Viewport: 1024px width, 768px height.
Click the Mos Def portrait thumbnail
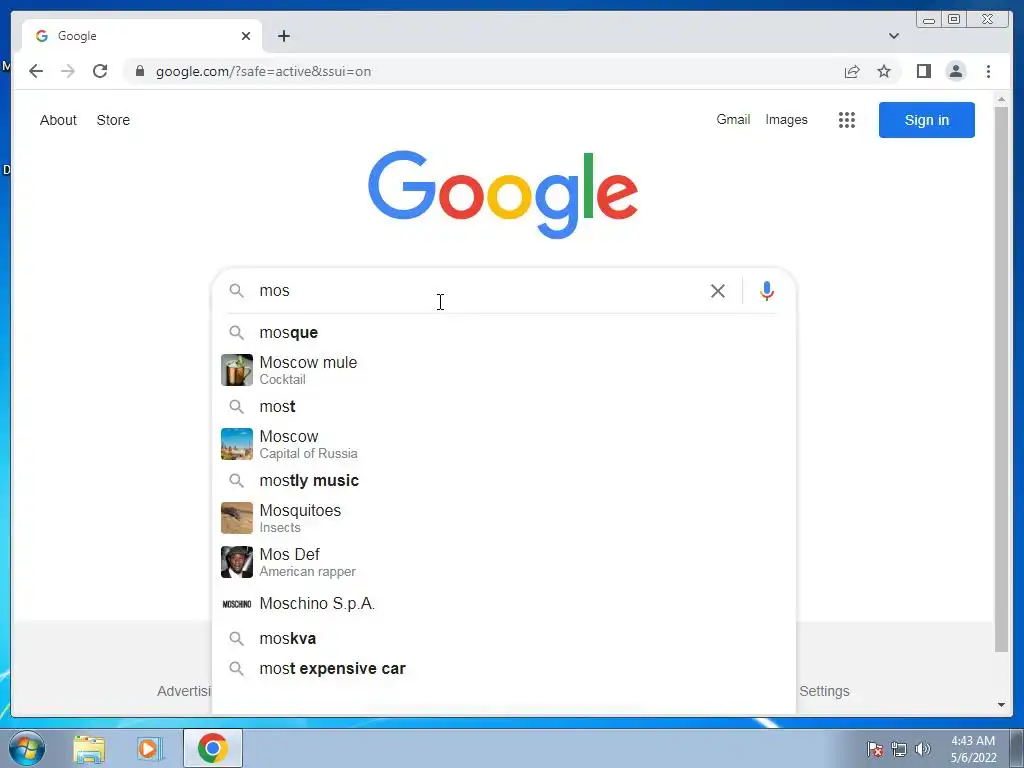click(x=236, y=562)
